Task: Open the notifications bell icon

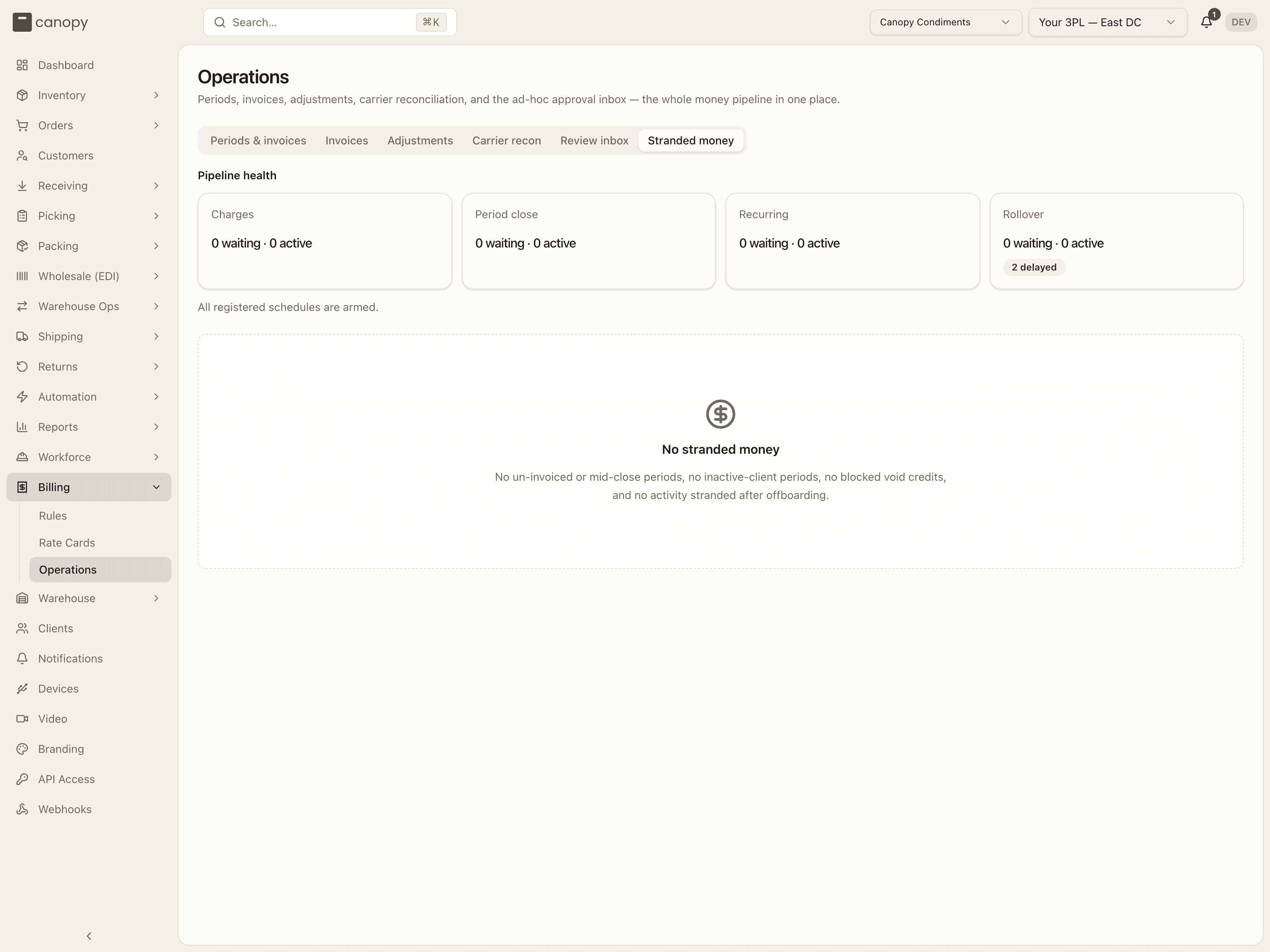Action: pos(1206,22)
